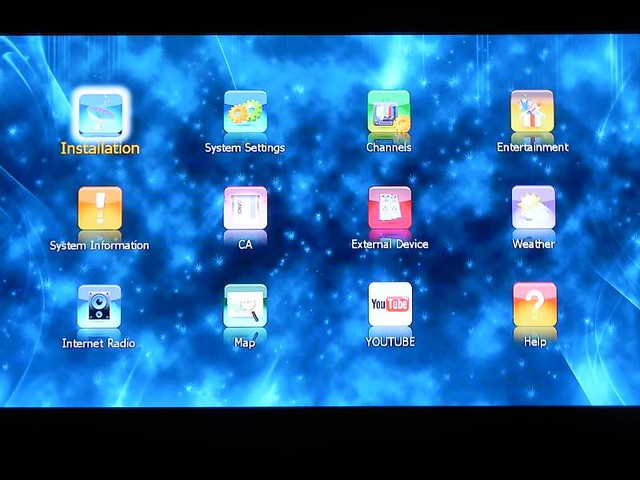Click the Channels label text

tap(389, 147)
